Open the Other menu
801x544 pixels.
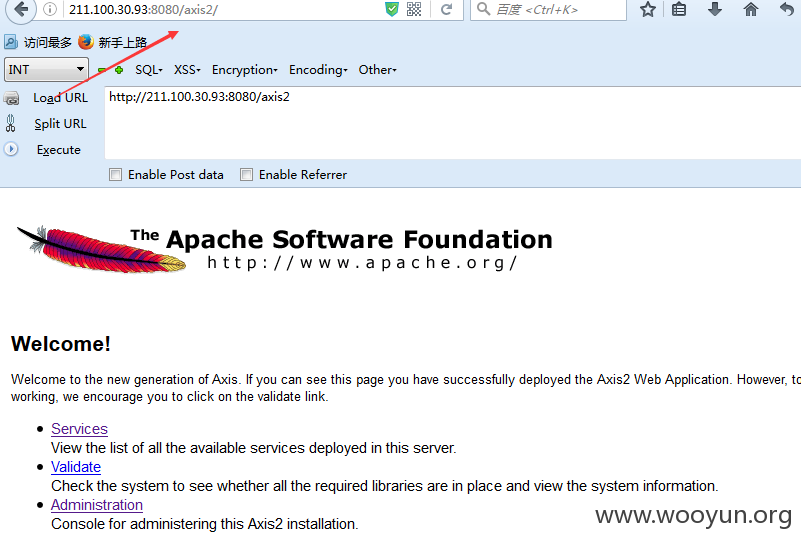pyautogui.click(x=378, y=70)
